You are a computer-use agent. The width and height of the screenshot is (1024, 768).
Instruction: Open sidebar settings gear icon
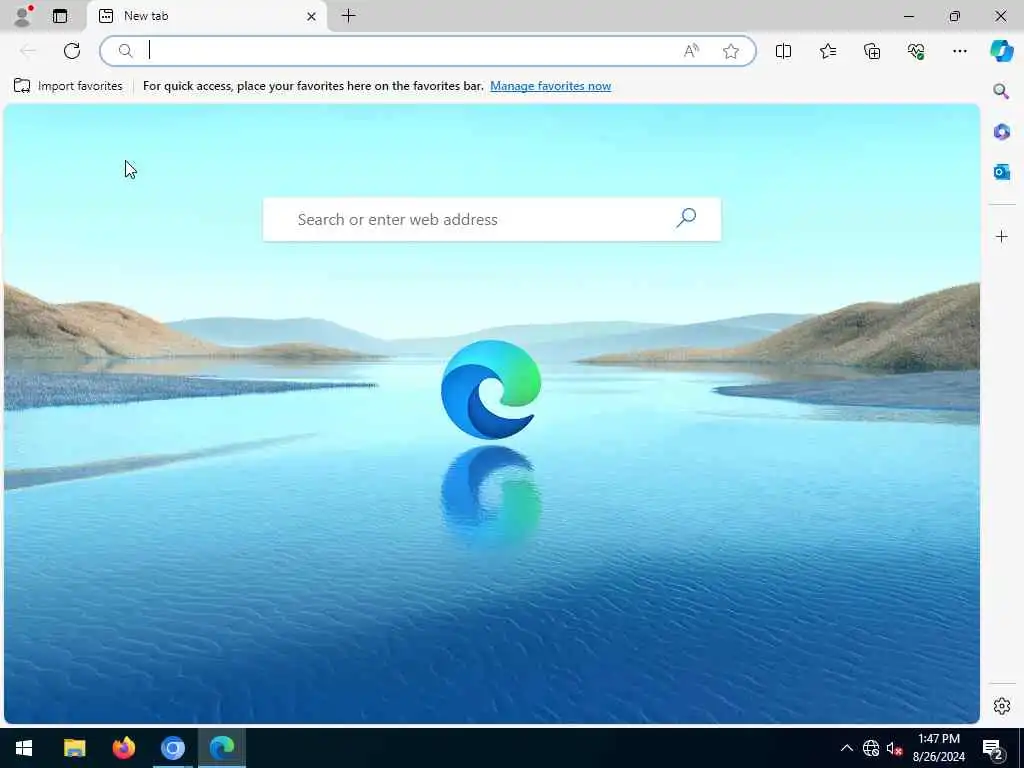[x=1002, y=706]
